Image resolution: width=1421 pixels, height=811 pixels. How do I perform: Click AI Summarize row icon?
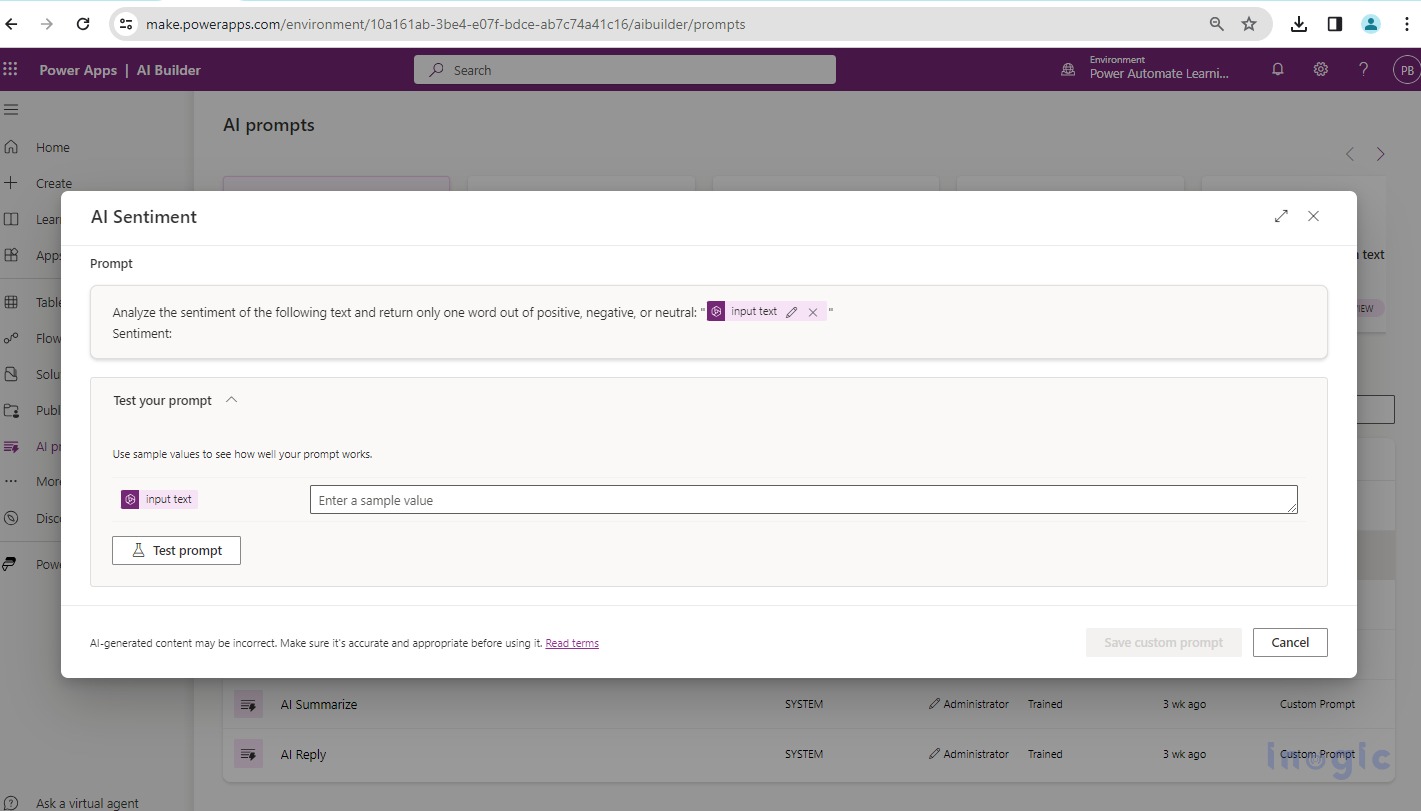[x=248, y=704]
